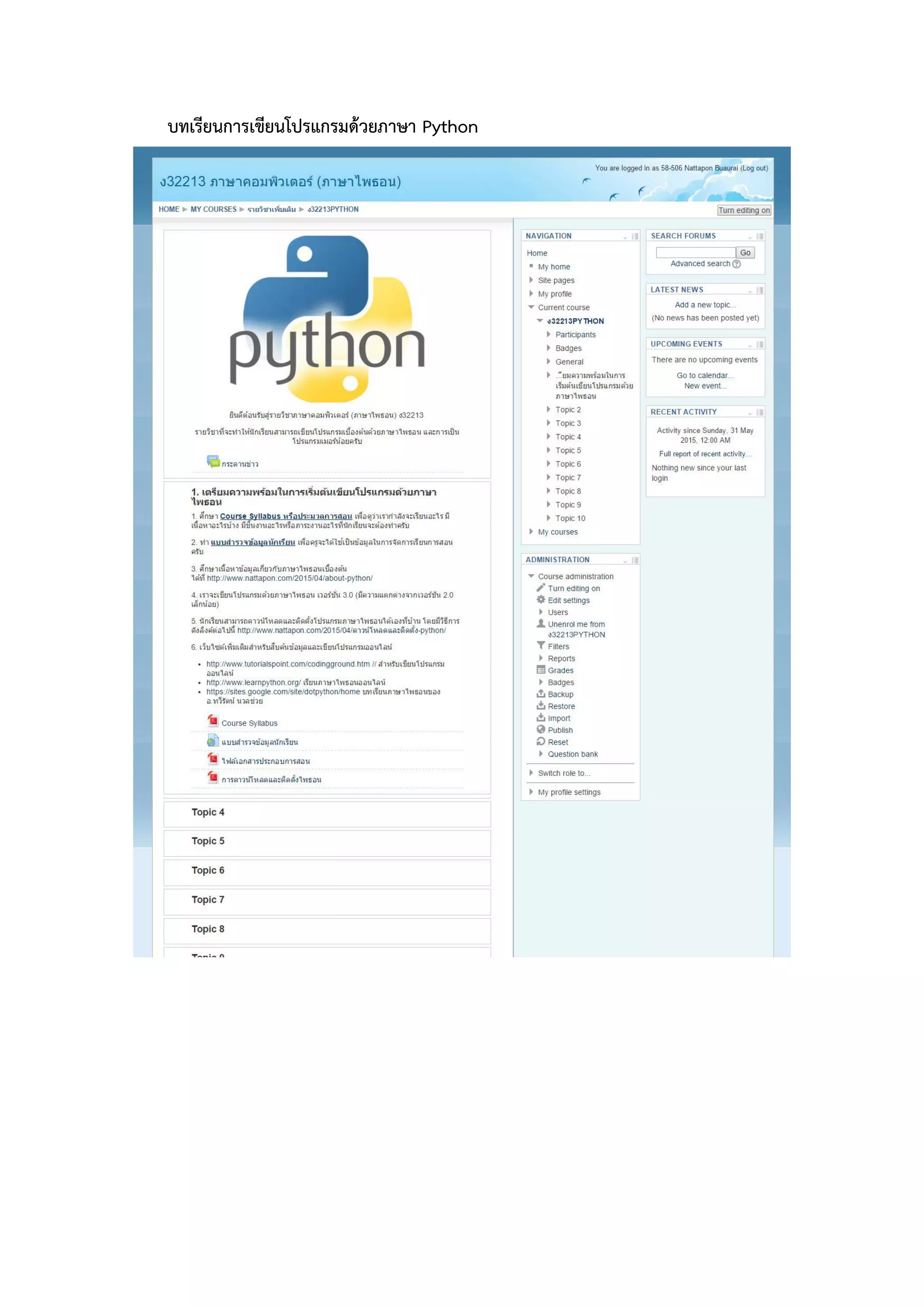The width and height of the screenshot is (924, 1307).
Task: Open the Course Syllabus หรือประมวลการสอน hyperlink
Action: pos(286,516)
